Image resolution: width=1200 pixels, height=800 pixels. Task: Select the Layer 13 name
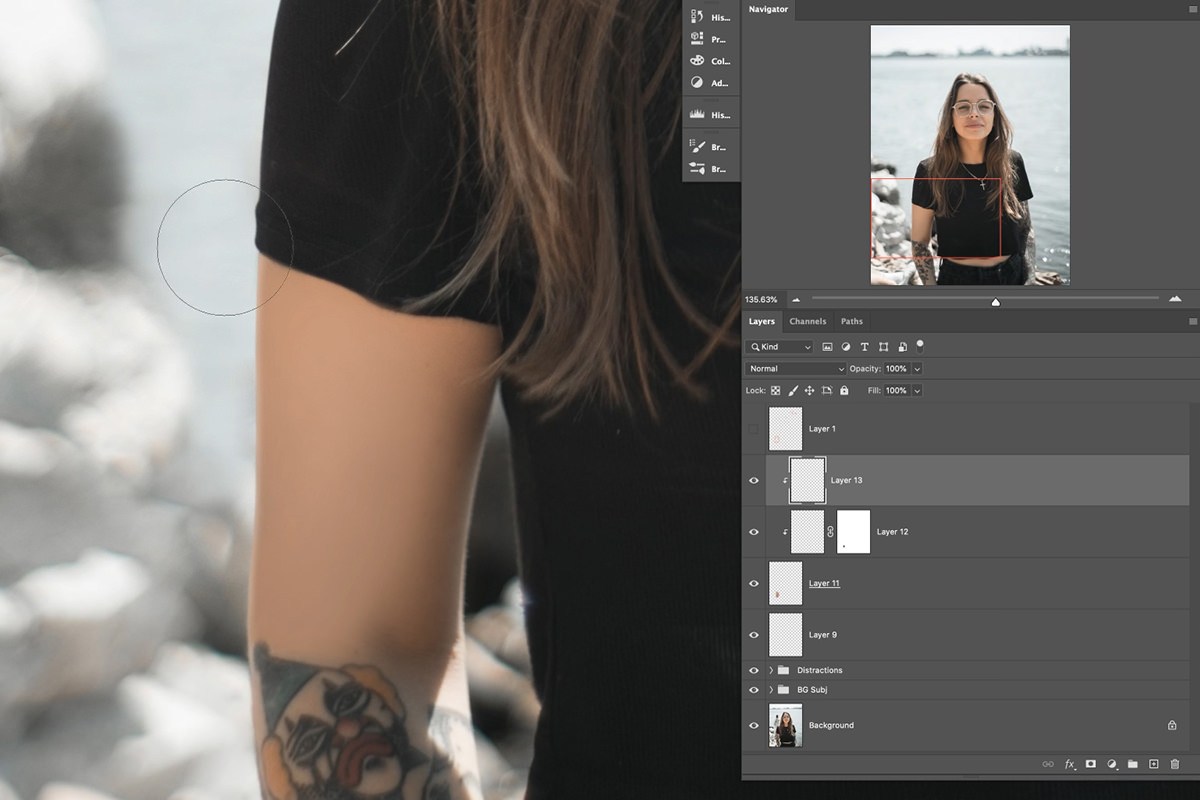(846, 481)
